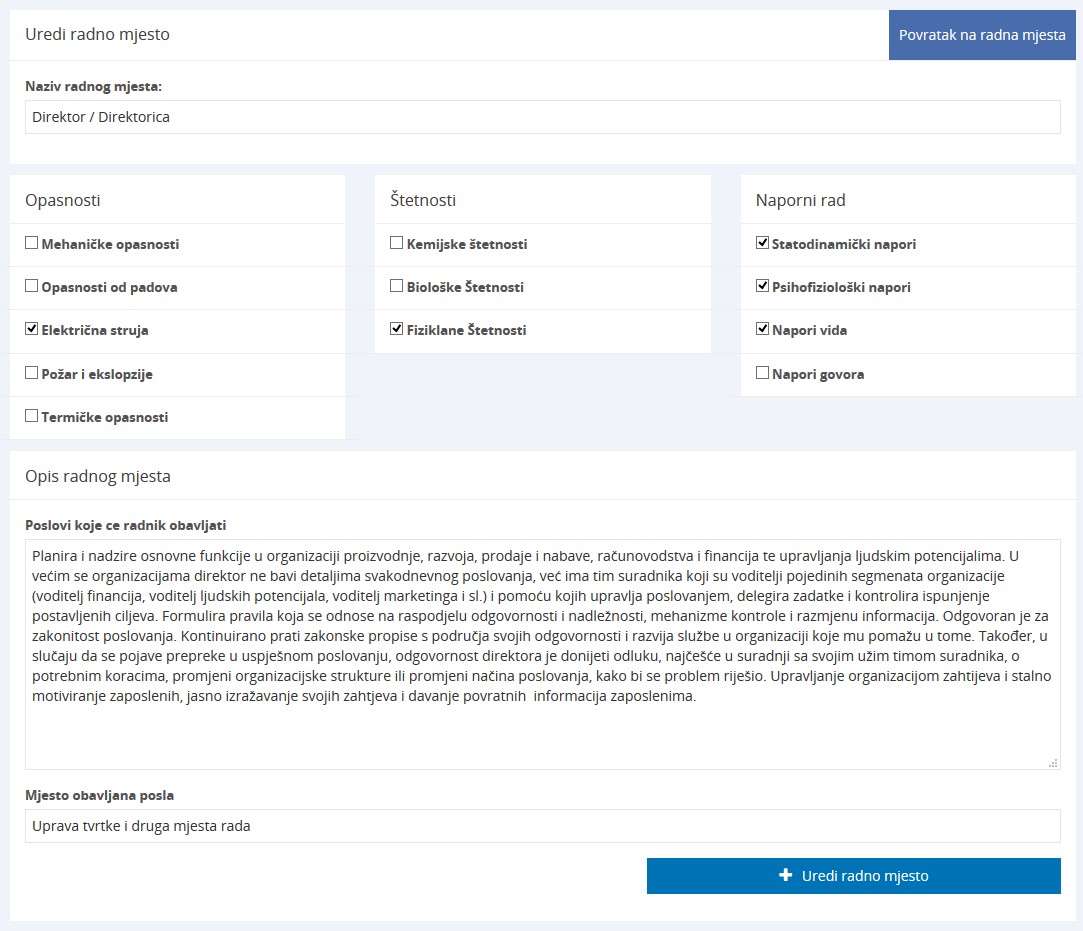Viewport: 1083px width, 931px height.
Task: Untick Fiziklane Štetnosti checkbox
Action: 397,329
